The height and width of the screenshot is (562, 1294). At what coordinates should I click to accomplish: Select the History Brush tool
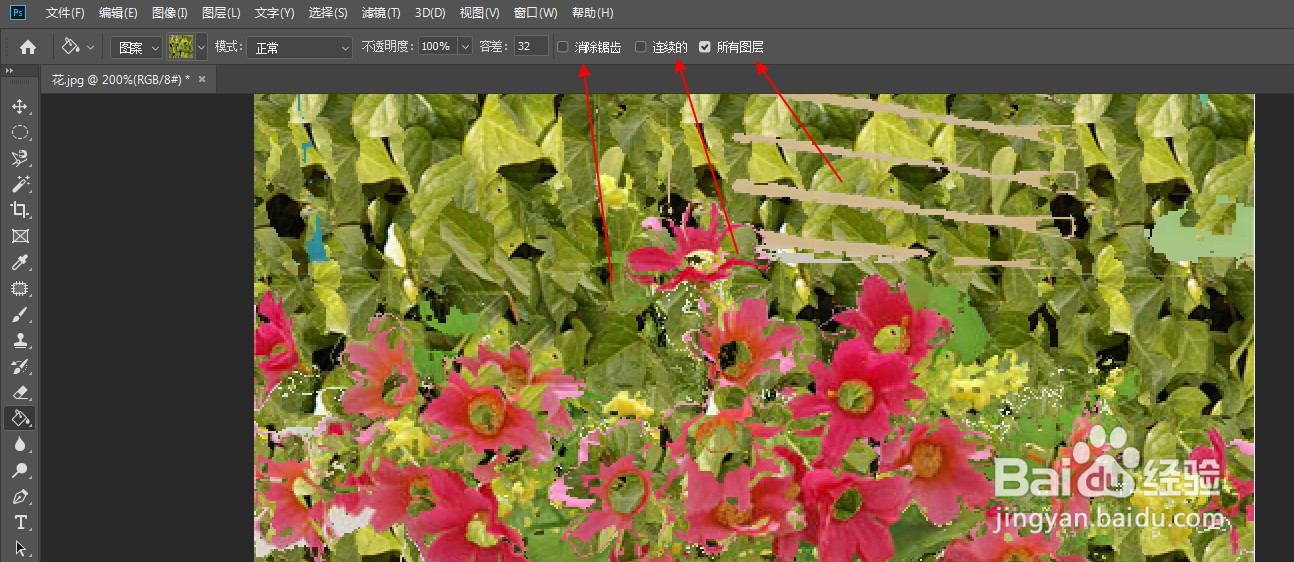point(20,366)
